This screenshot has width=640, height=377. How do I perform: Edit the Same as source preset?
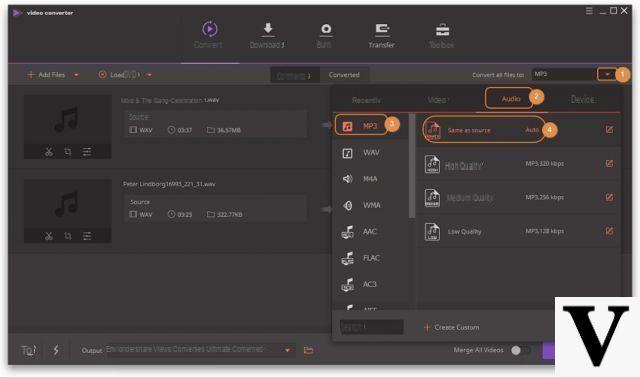click(609, 130)
